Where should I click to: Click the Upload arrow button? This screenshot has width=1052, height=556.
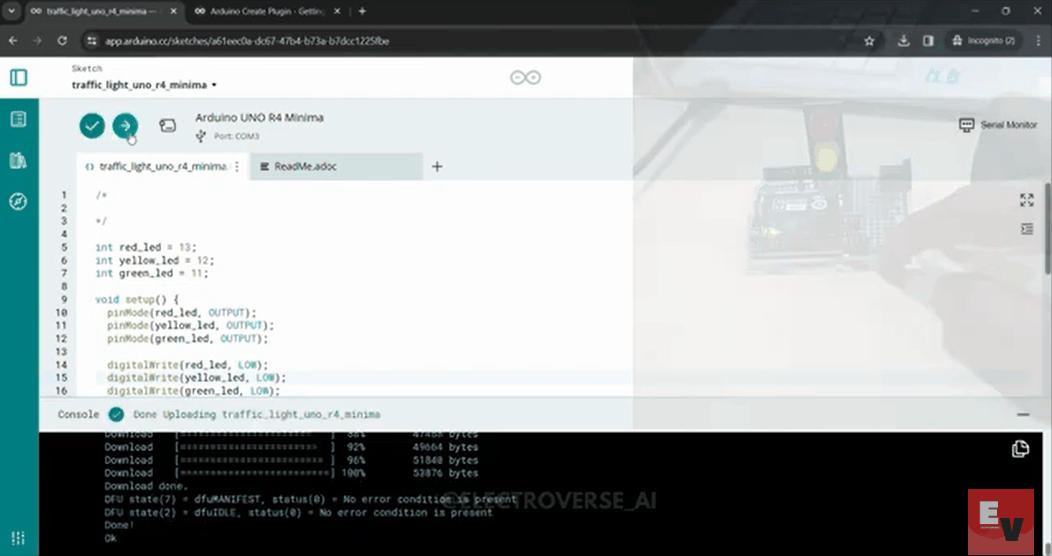tap(125, 125)
